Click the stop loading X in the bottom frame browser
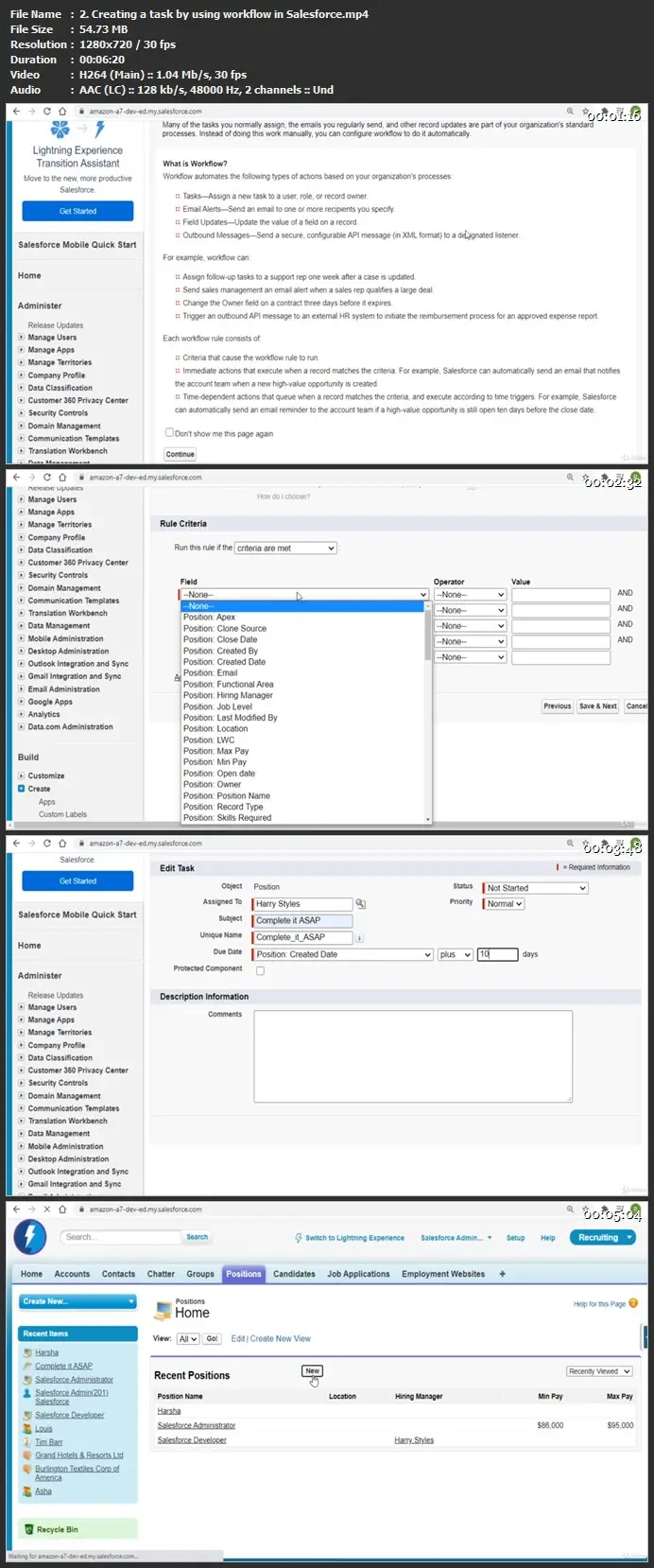 click(x=46, y=1210)
